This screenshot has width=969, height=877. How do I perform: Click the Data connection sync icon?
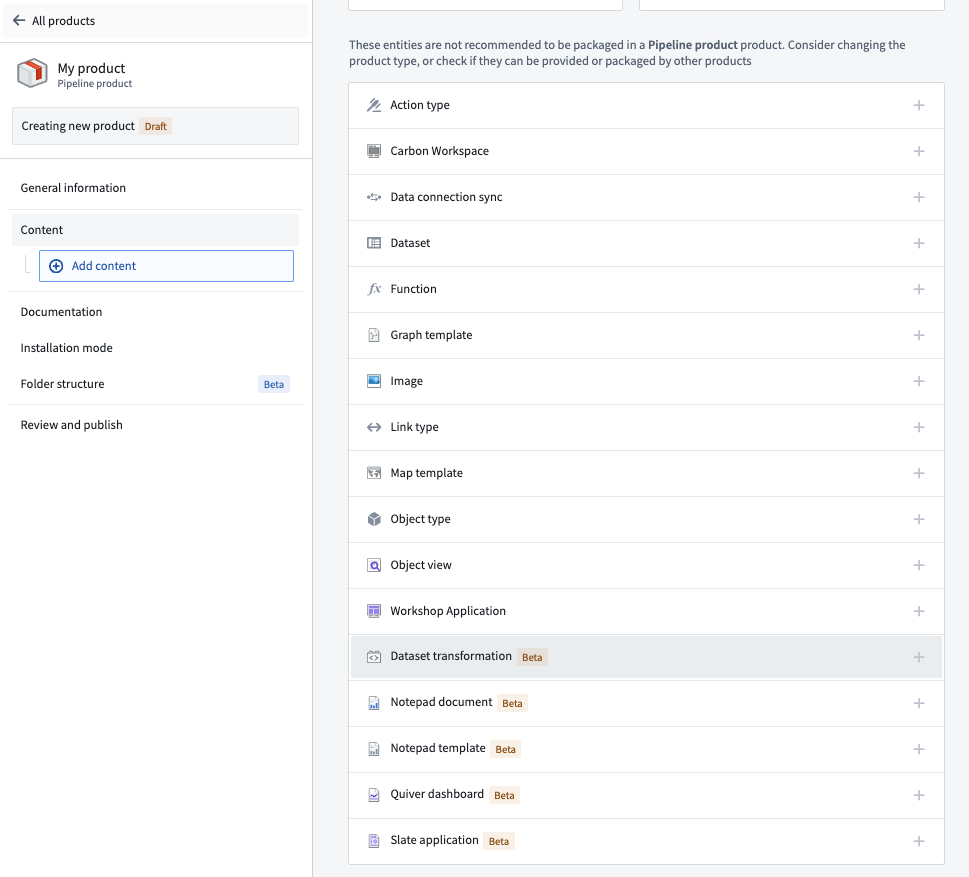point(374,197)
